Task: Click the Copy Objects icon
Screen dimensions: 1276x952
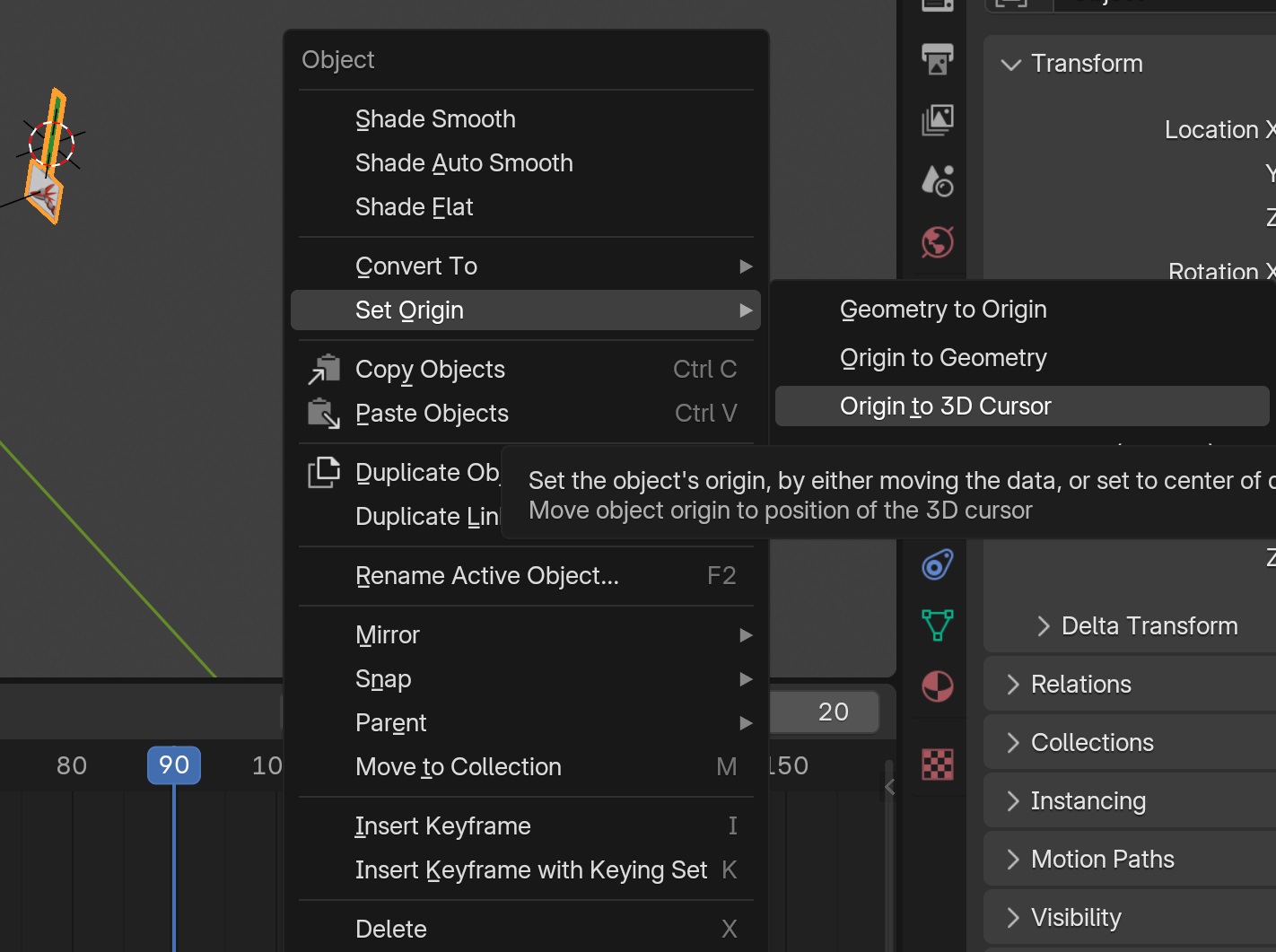Action: (324, 369)
